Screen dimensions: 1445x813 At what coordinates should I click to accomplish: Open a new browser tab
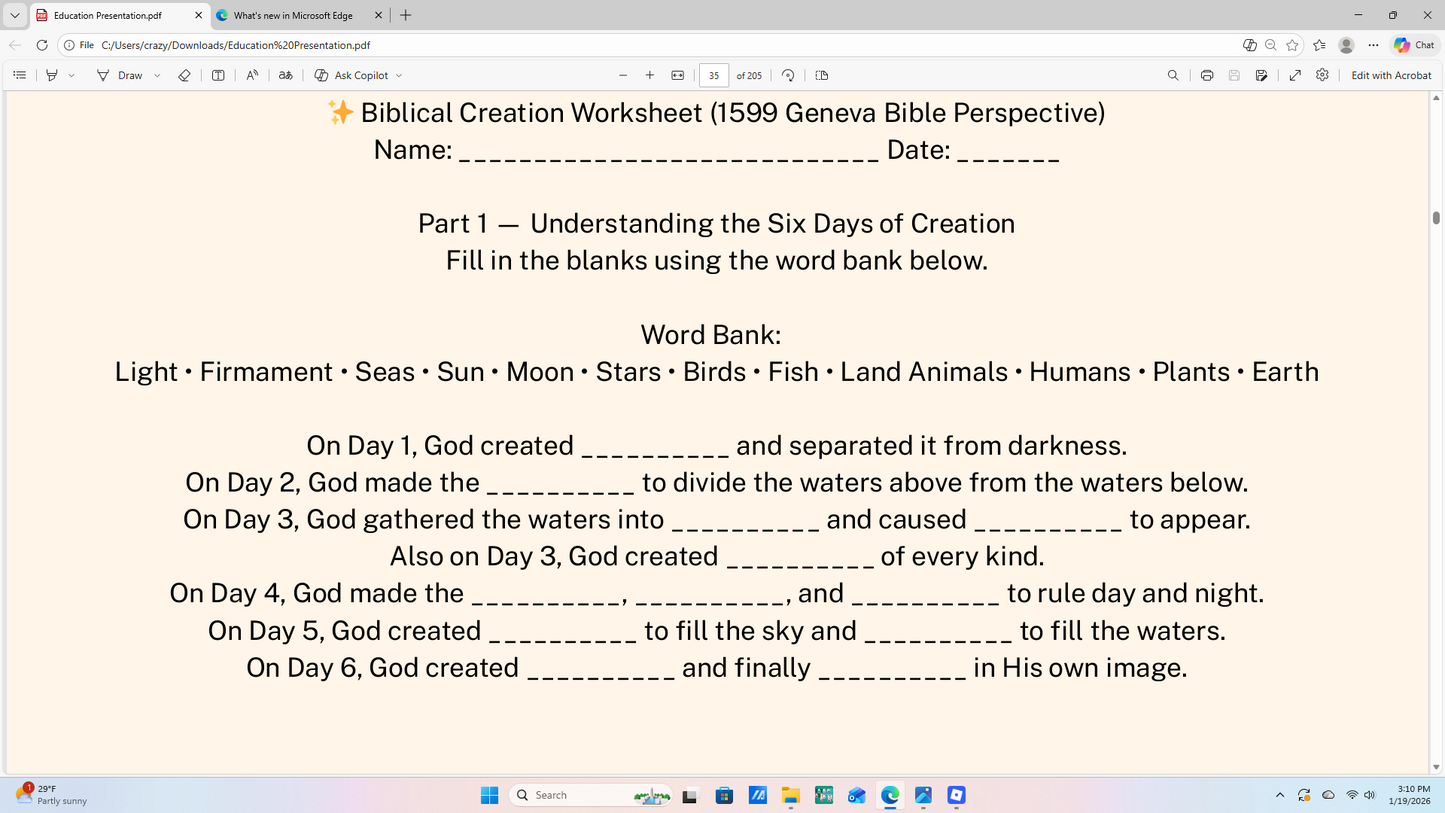[x=405, y=15]
